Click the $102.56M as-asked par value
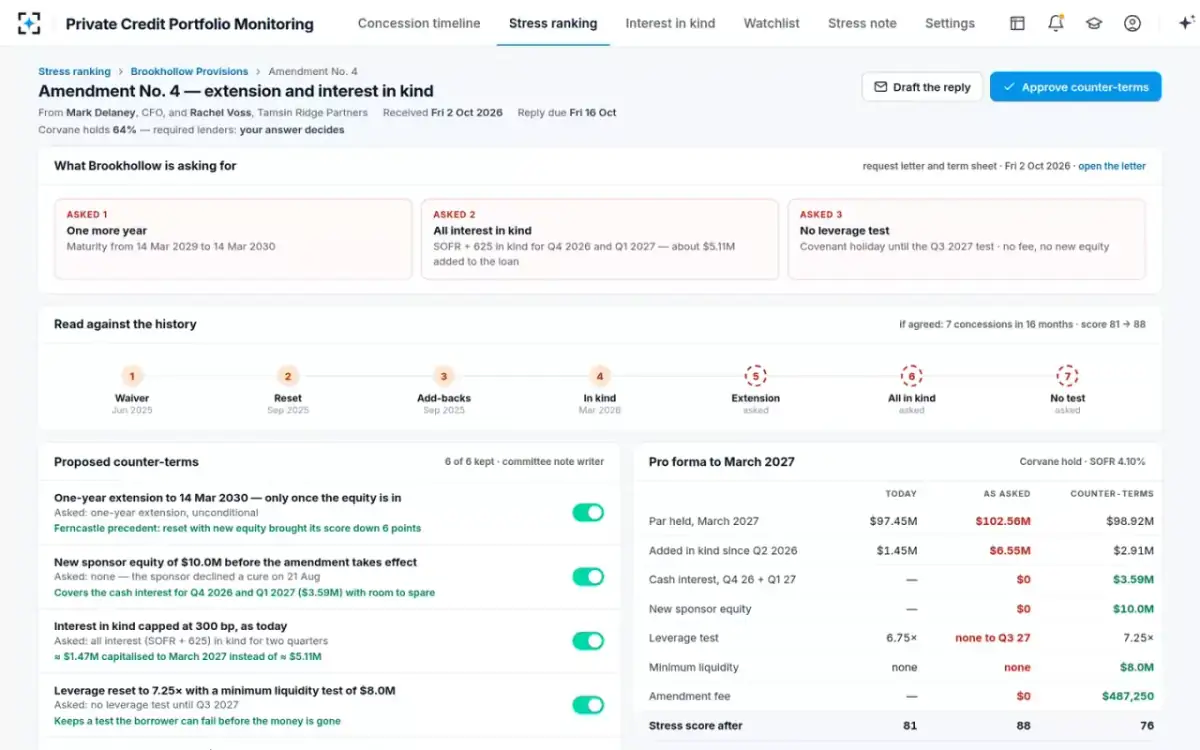Screen dimensions: 1200x750 point(1003,521)
